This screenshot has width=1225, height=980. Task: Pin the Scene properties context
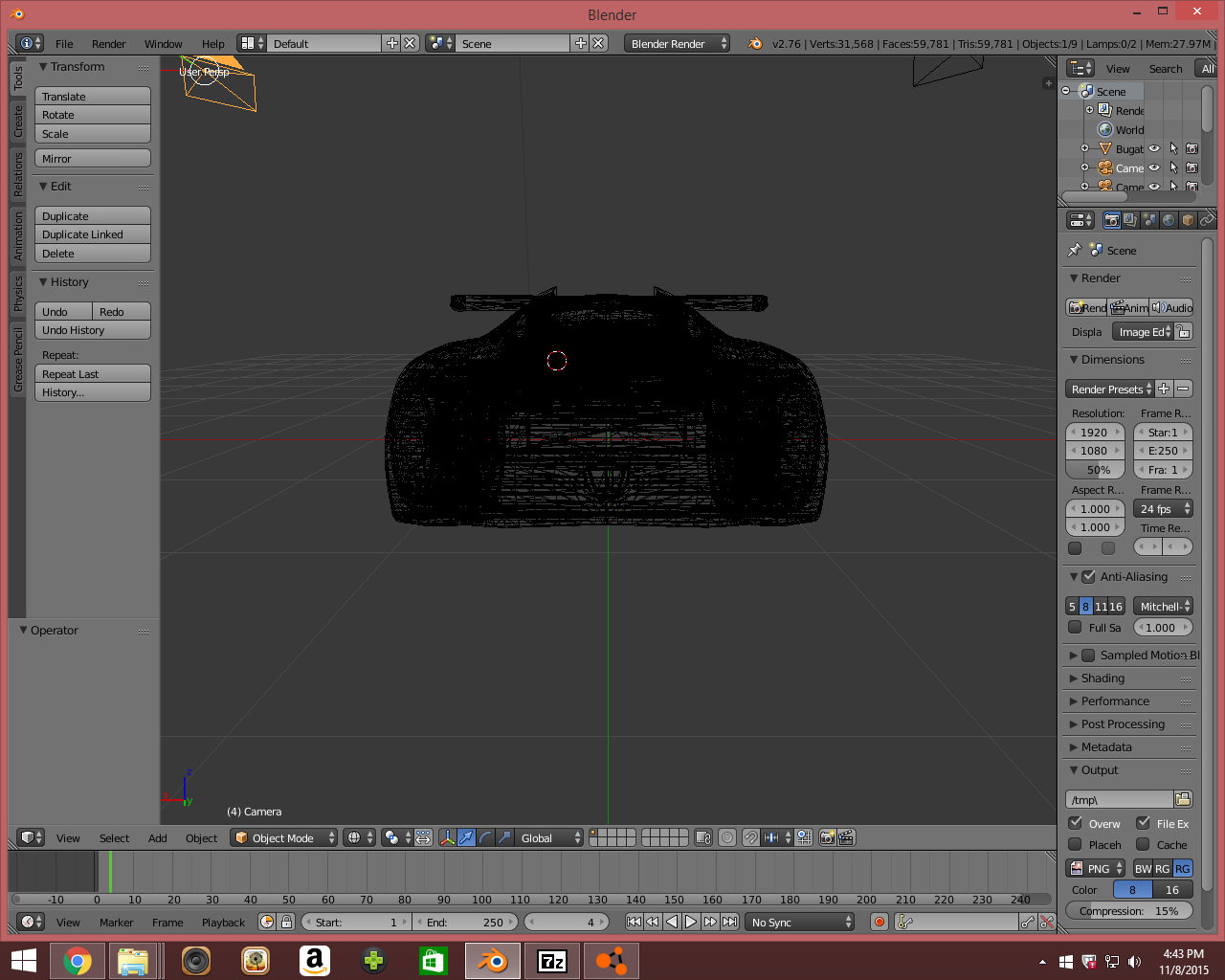tap(1075, 250)
